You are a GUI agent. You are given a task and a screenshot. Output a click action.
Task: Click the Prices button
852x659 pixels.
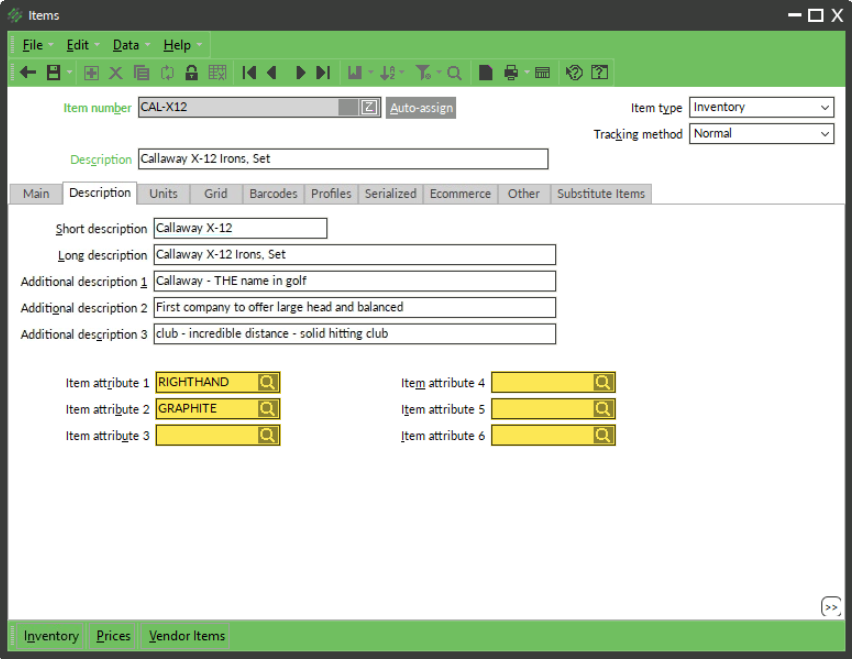pyautogui.click(x=113, y=636)
